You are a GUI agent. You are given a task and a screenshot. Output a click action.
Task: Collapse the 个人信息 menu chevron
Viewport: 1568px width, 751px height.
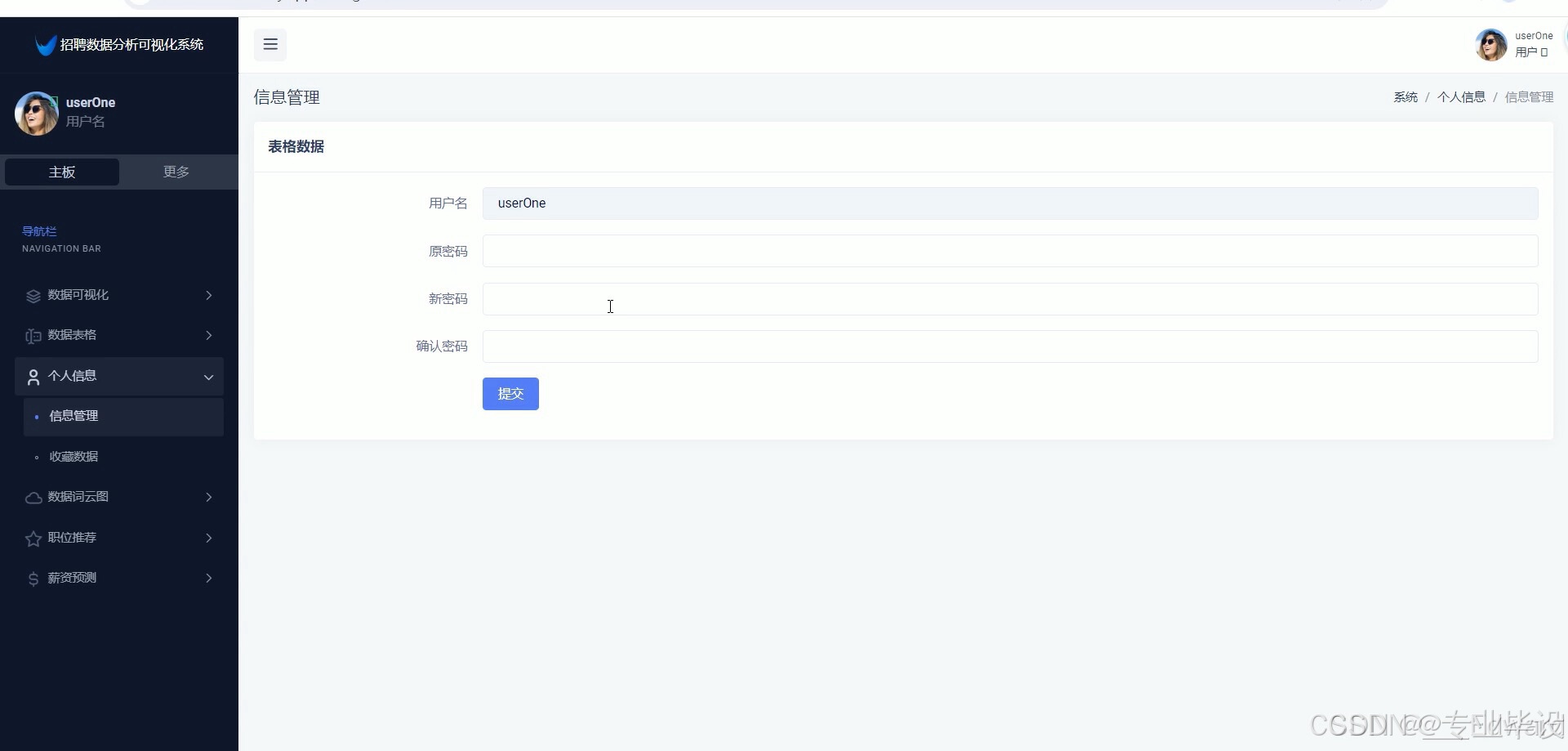pyautogui.click(x=208, y=377)
